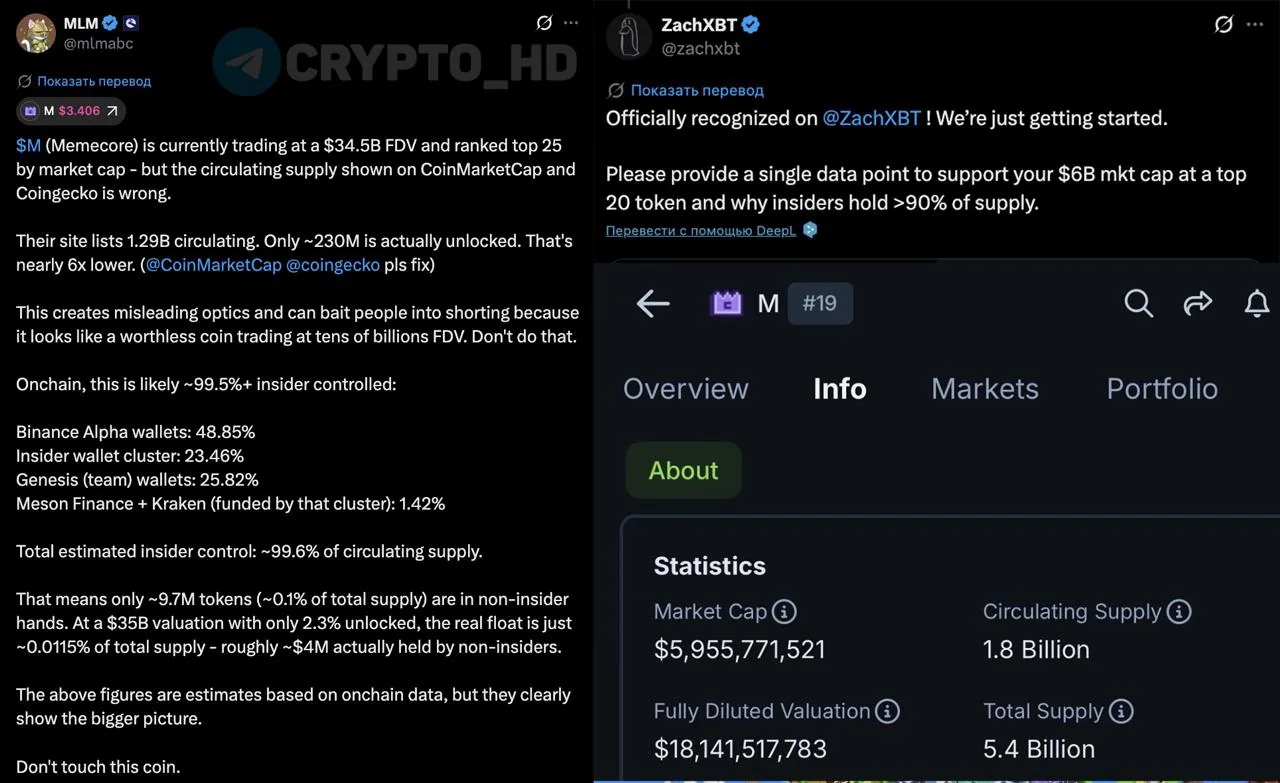Screen dimensions: 1280x783
Task: Click the info icon next to Fully Diluted Valuation
Action: 887,711
